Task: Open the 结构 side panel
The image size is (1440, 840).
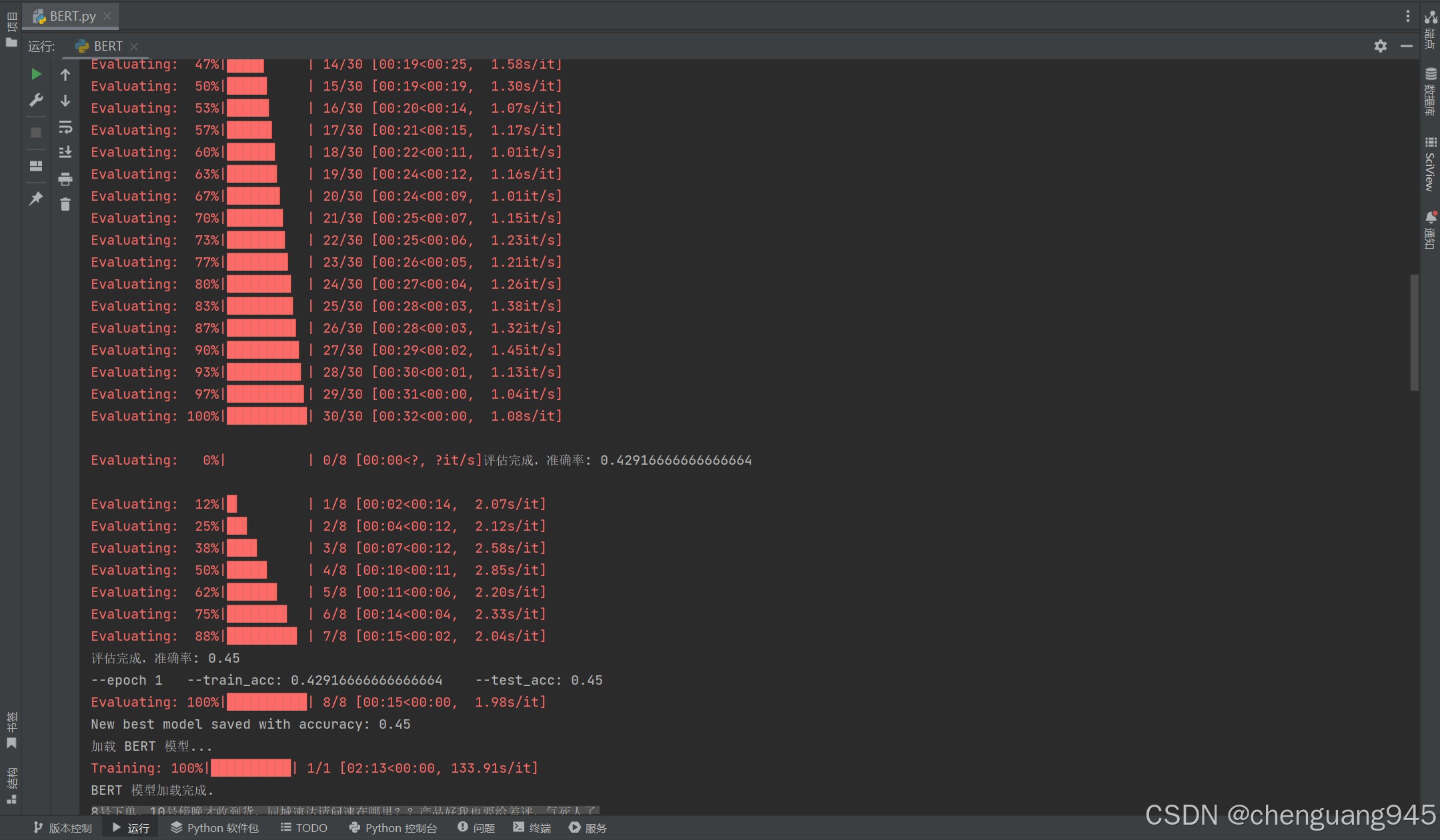Action: point(11,785)
